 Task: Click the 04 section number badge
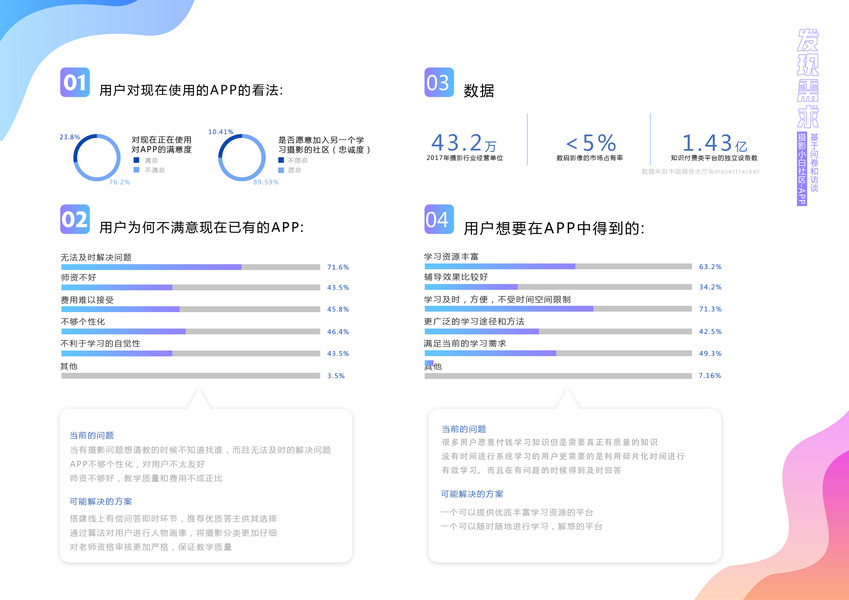click(x=439, y=219)
